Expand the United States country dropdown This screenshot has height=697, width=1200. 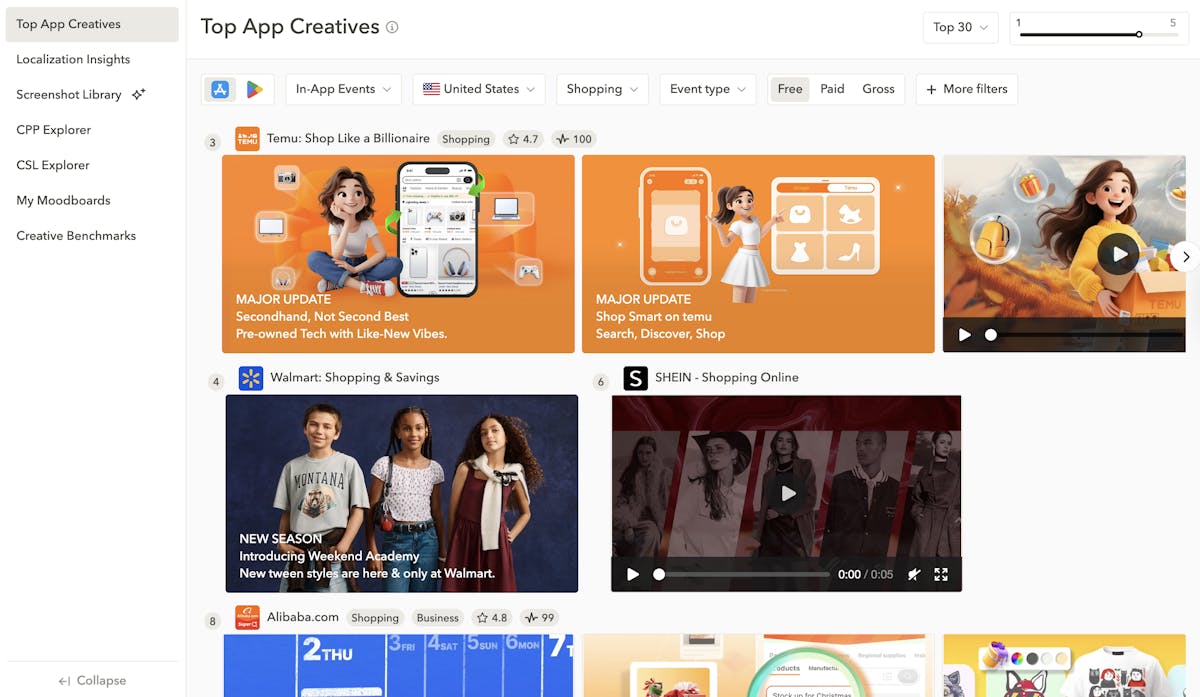tap(479, 89)
